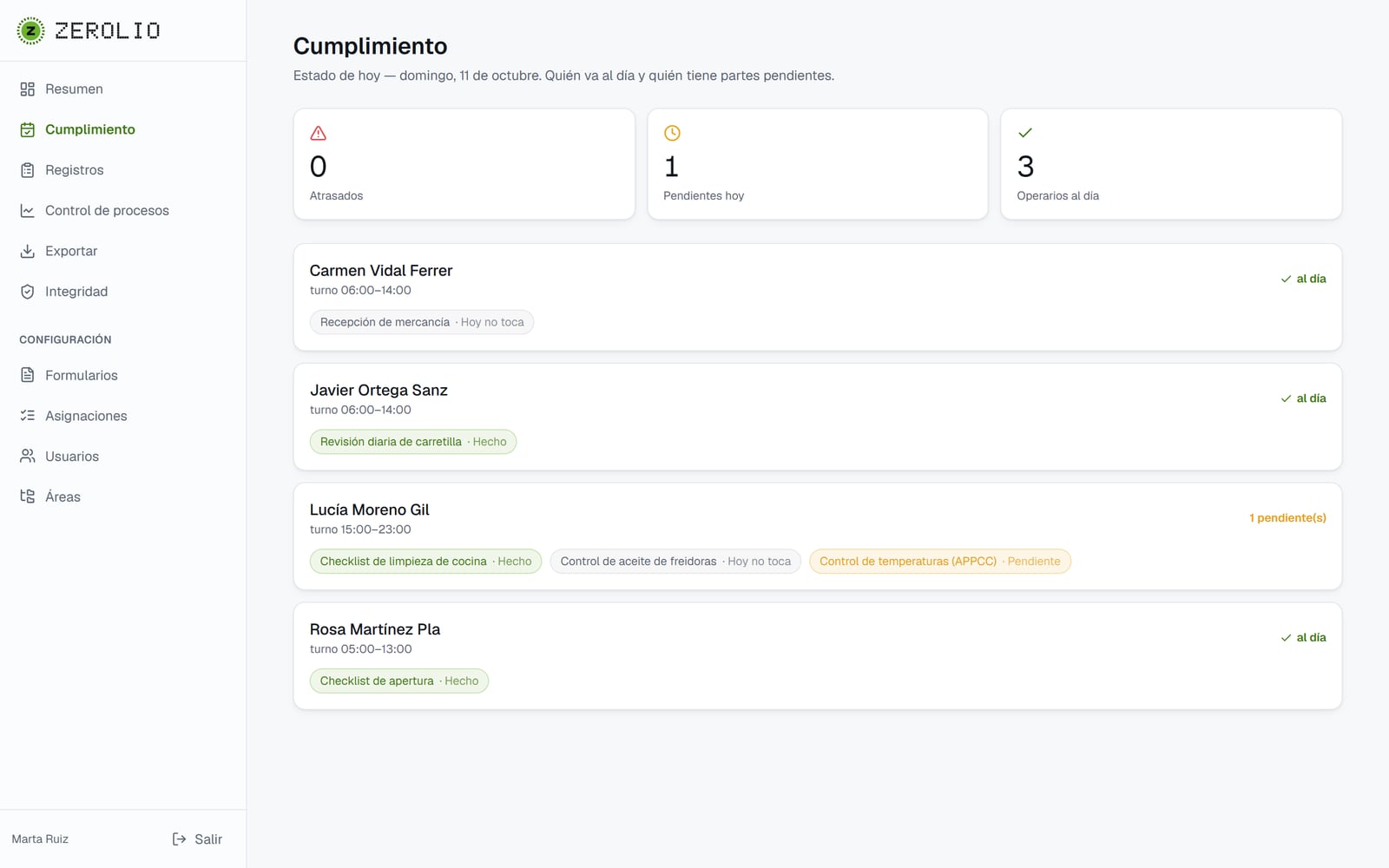Open the Integridad page
Viewport: 1389px width, 868px height.
[x=123, y=292]
